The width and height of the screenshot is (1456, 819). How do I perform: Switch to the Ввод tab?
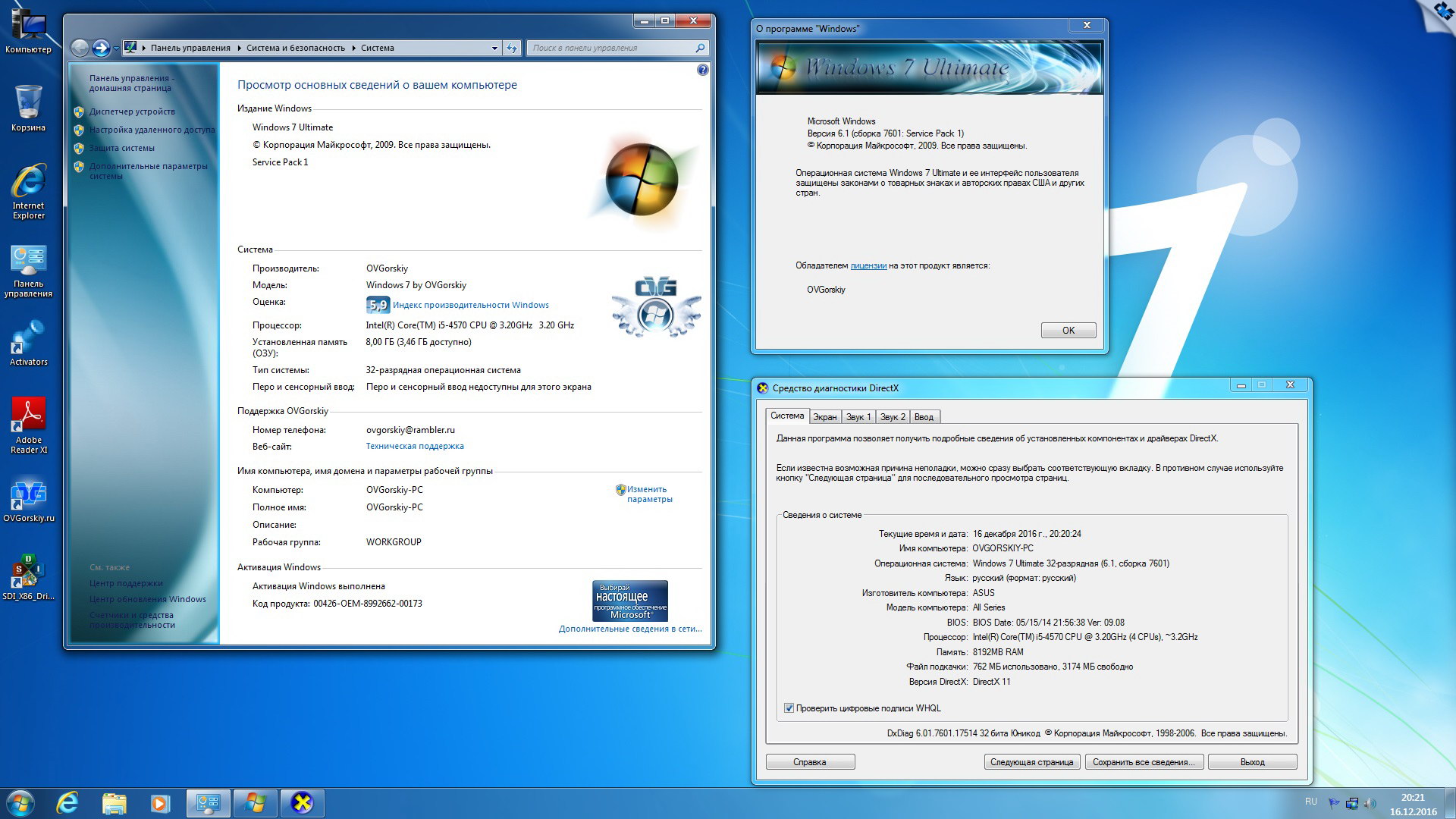(924, 417)
